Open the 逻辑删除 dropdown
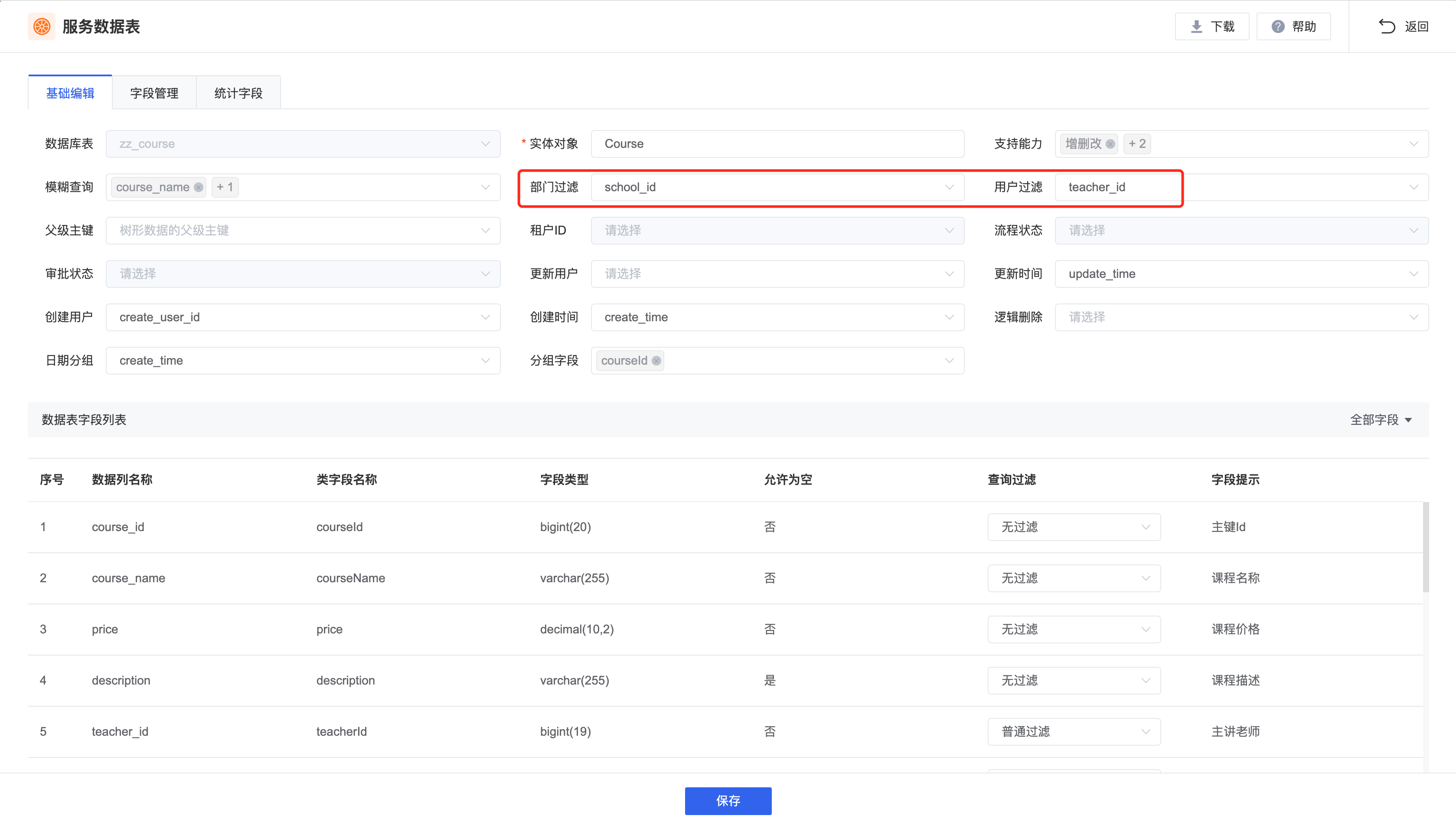 click(1241, 317)
